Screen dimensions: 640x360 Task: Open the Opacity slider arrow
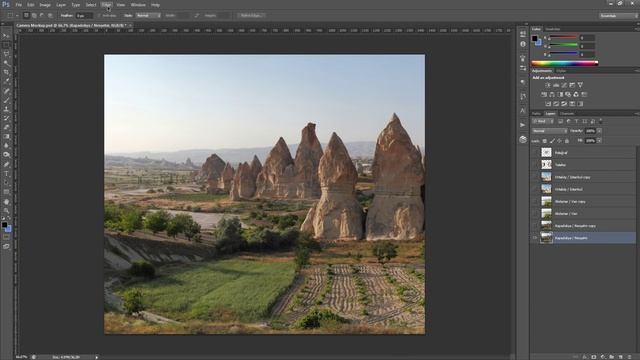click(599, 131)
